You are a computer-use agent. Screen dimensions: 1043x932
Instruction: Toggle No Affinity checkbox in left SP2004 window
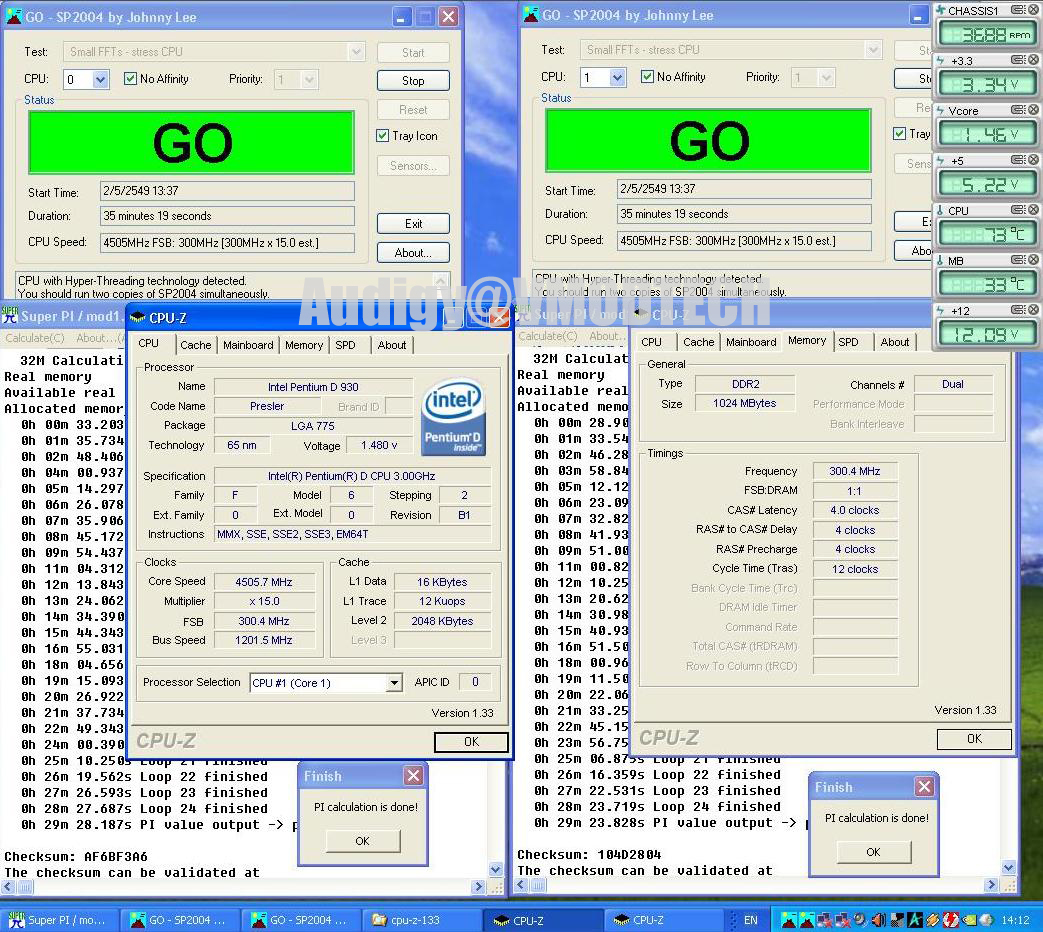click(x=130, y=78)
